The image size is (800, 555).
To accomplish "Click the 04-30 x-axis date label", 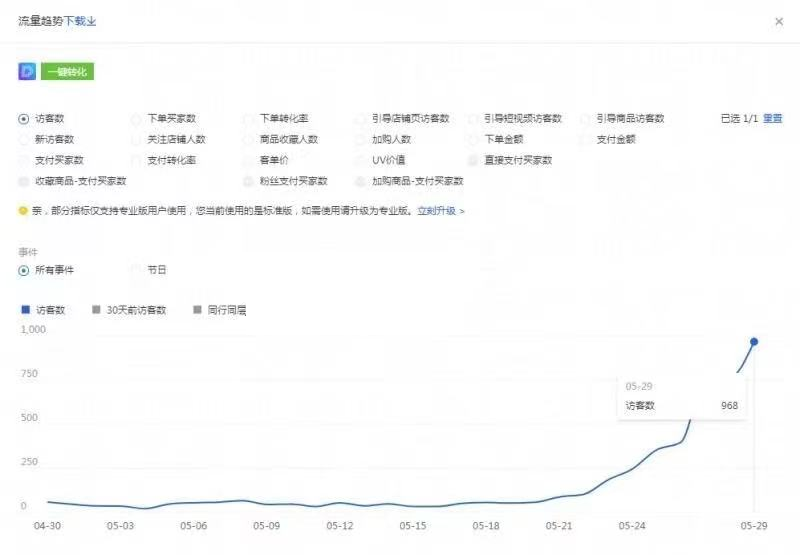I will [47, 525].
